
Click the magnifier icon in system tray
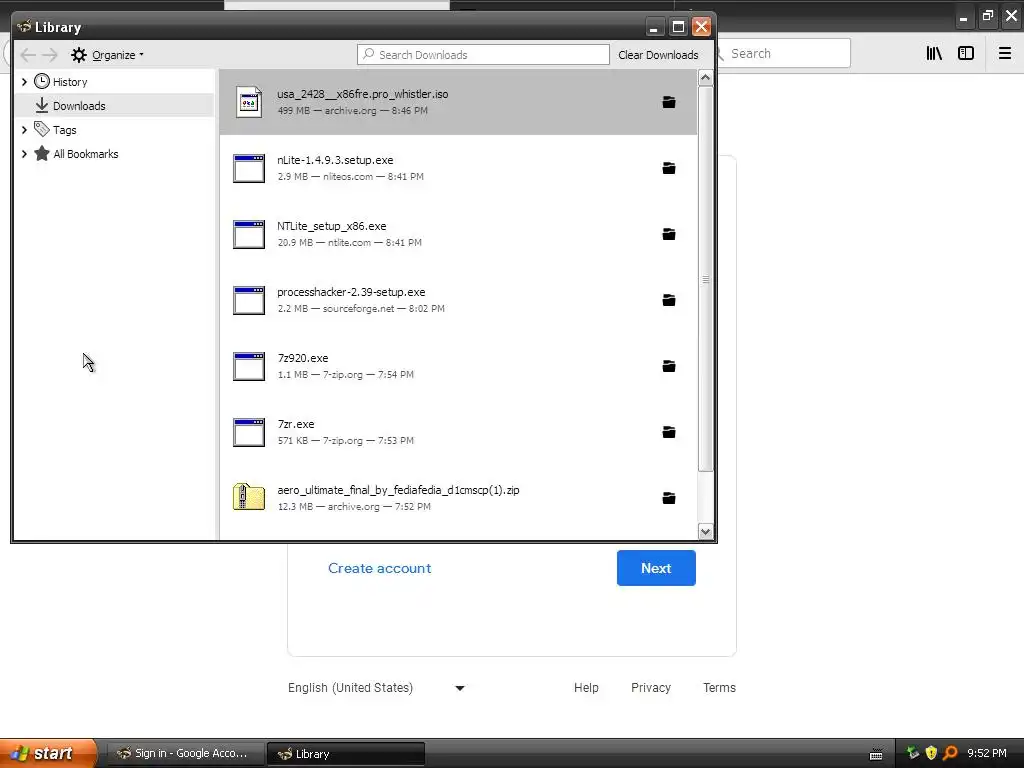click(x=950, y=753)
